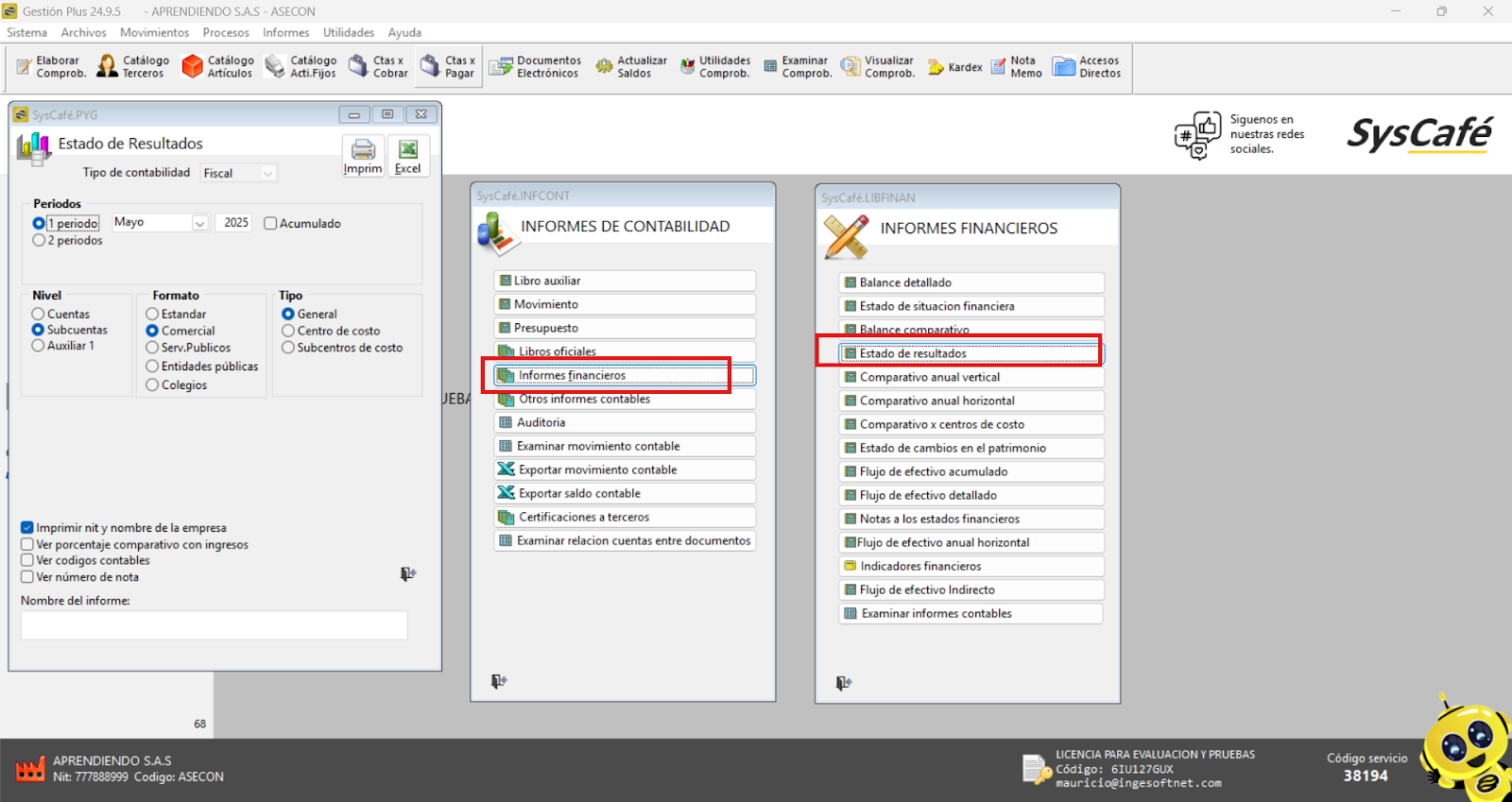The height and width of the screenshot is (802, 1512).
Task: Click the Imprimir printer icon
Action: pos(363,156)
